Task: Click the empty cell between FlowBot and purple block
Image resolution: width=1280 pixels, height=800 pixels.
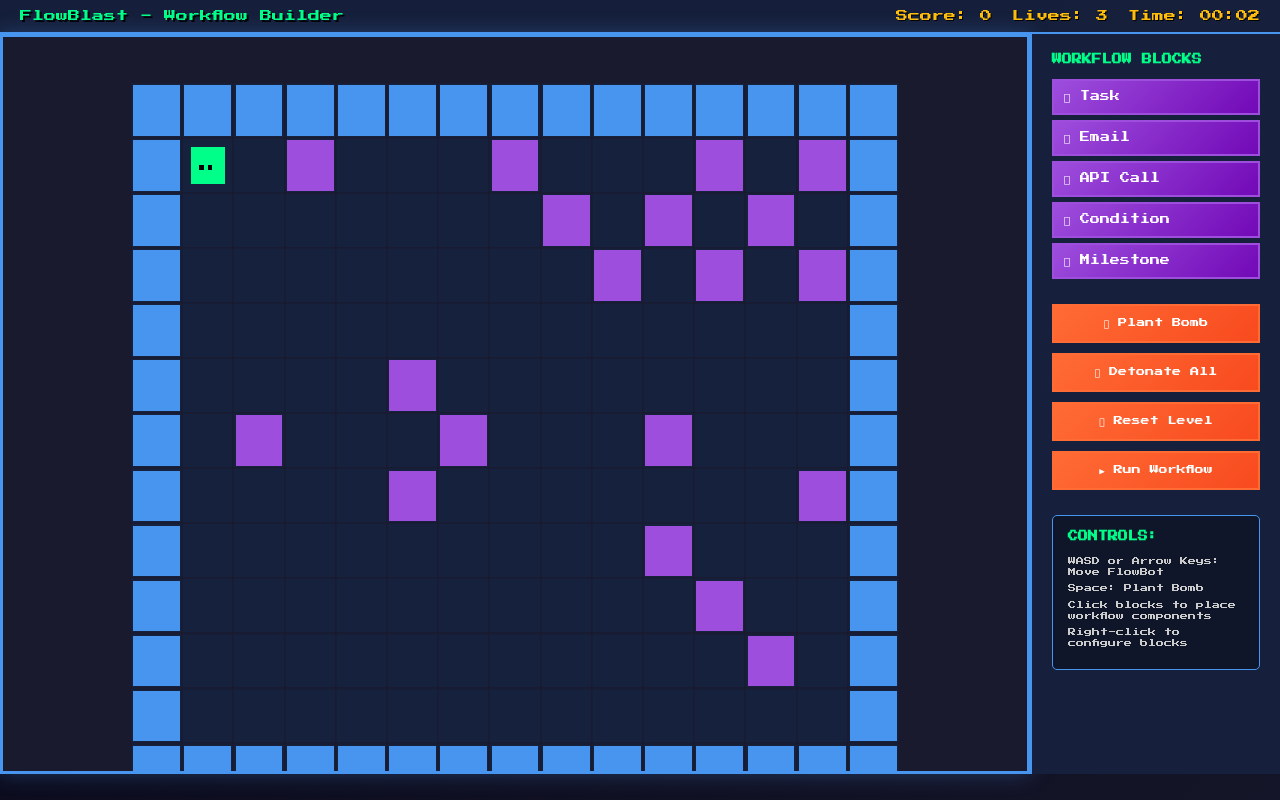Action: [x=259, y=166]
